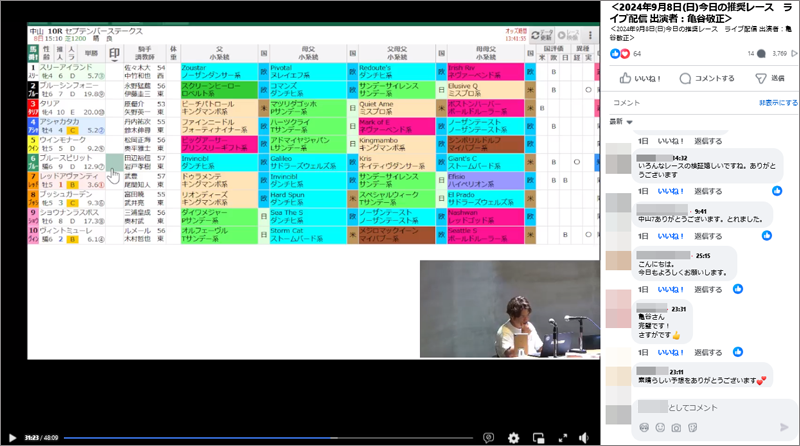
Task: Seek on the video progress bar
Action: click(268, 438)
